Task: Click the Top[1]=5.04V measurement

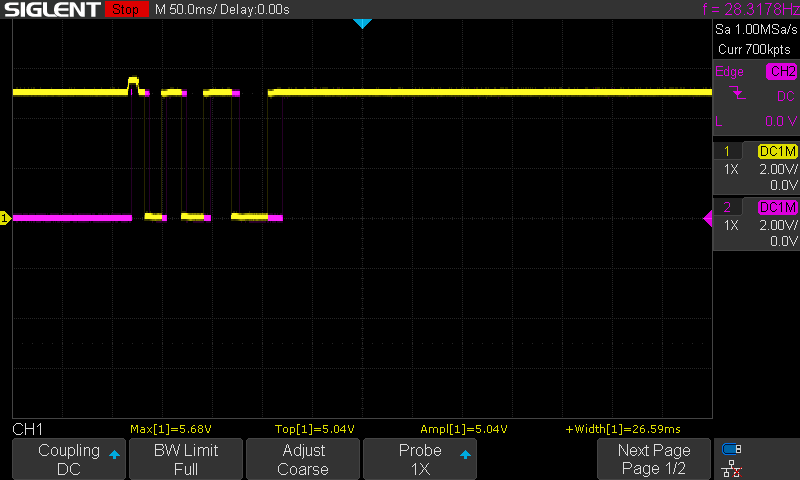Action: coord(314,429)
